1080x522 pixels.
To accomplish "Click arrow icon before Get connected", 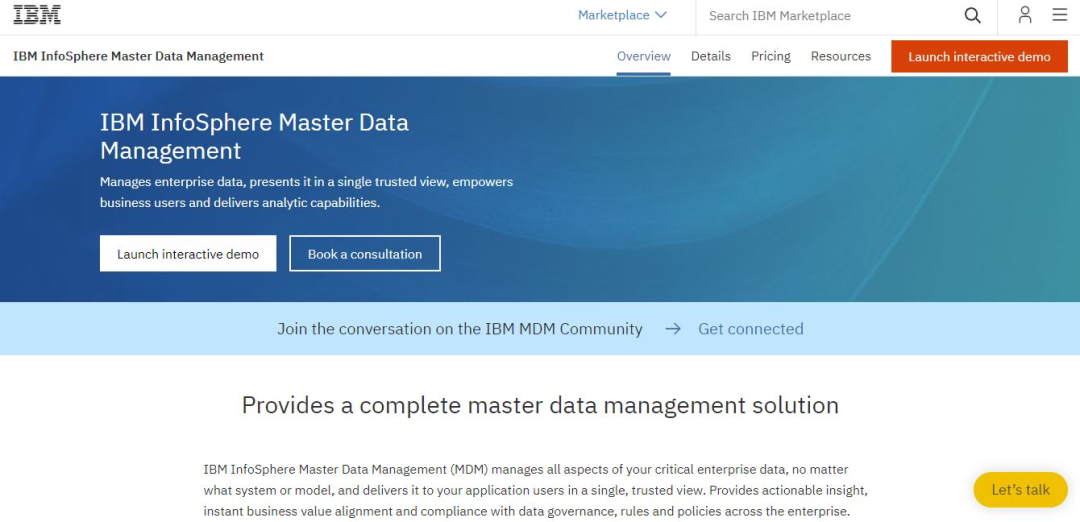I will 673,329.
